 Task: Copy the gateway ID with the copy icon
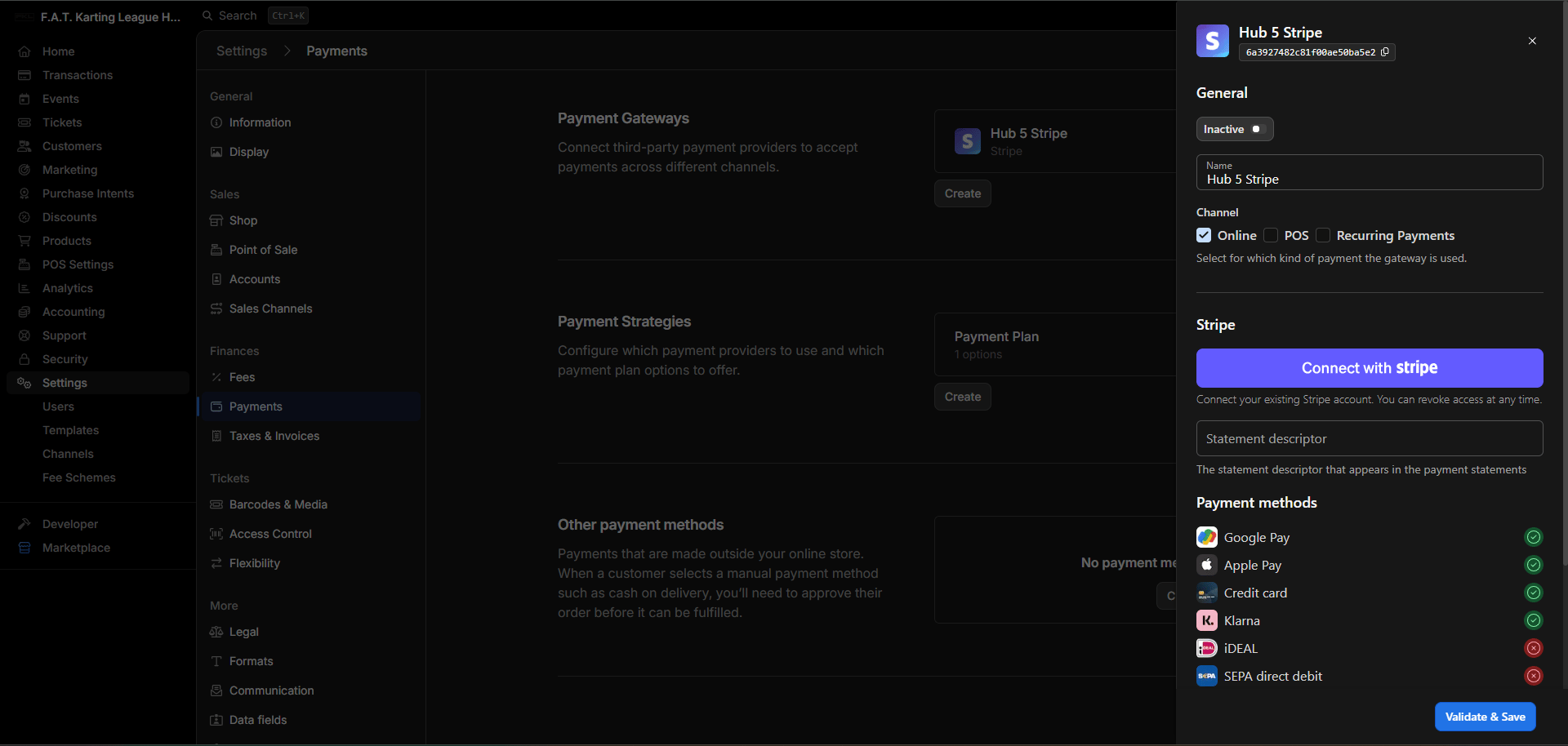(1385, 52)
